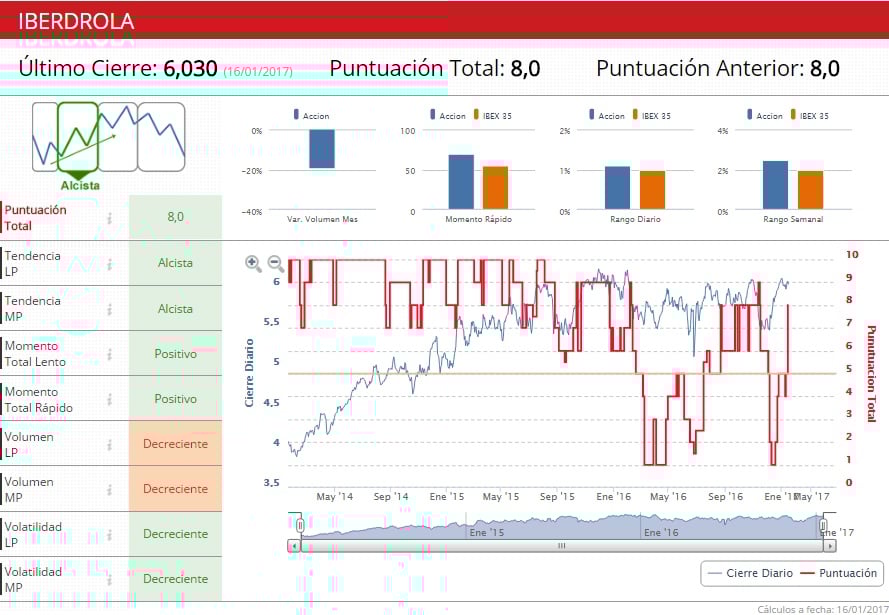Click the Var. Volumen Mes chart title
This screenshot has width=889, height=615.
pos(322,219)
